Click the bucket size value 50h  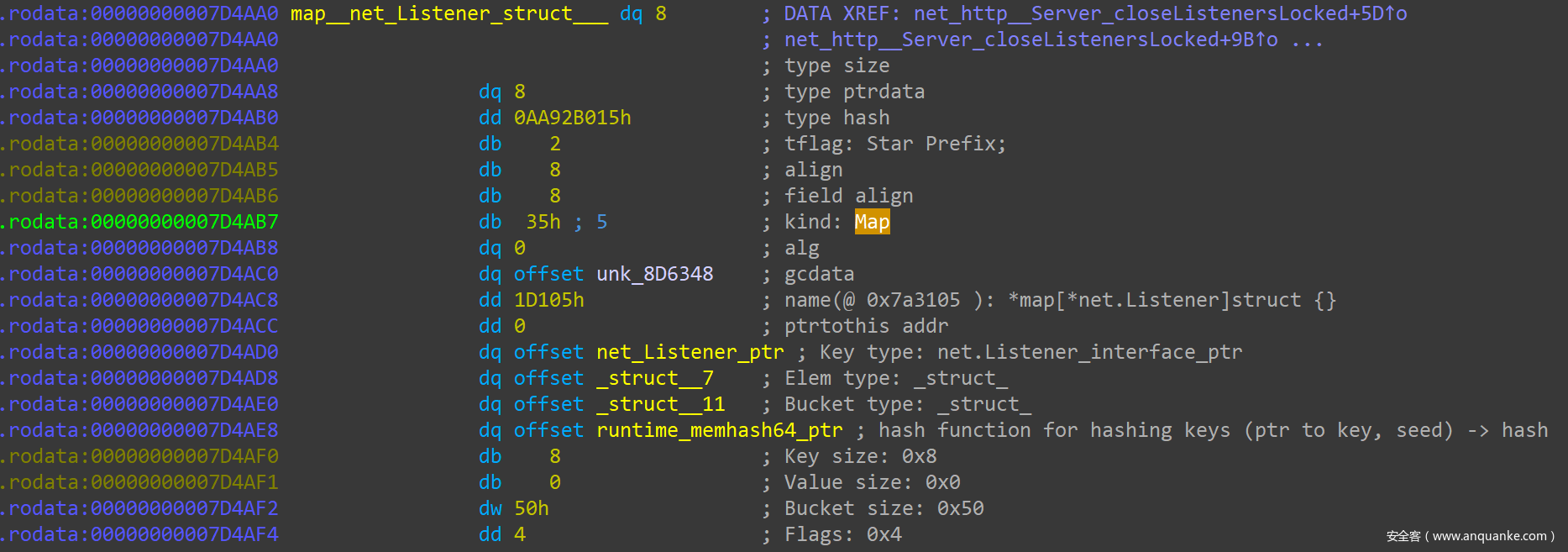coord(531,508)
